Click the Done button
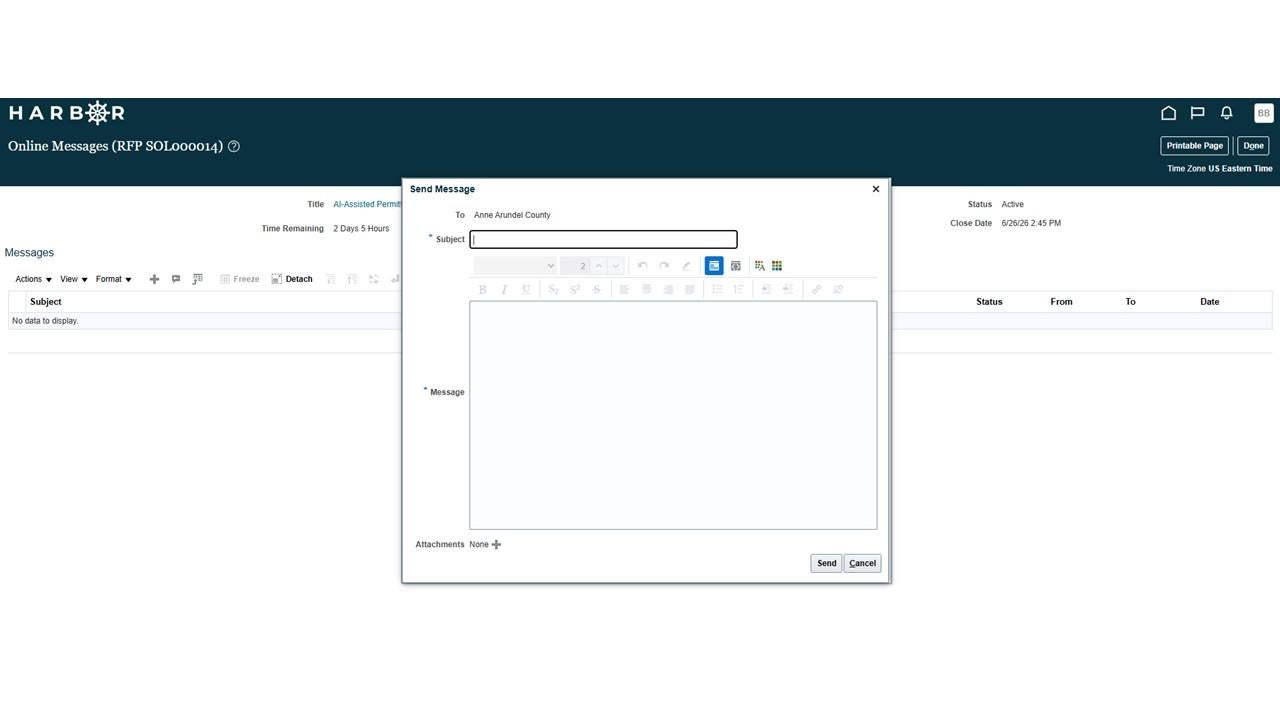 [1253, 146]
